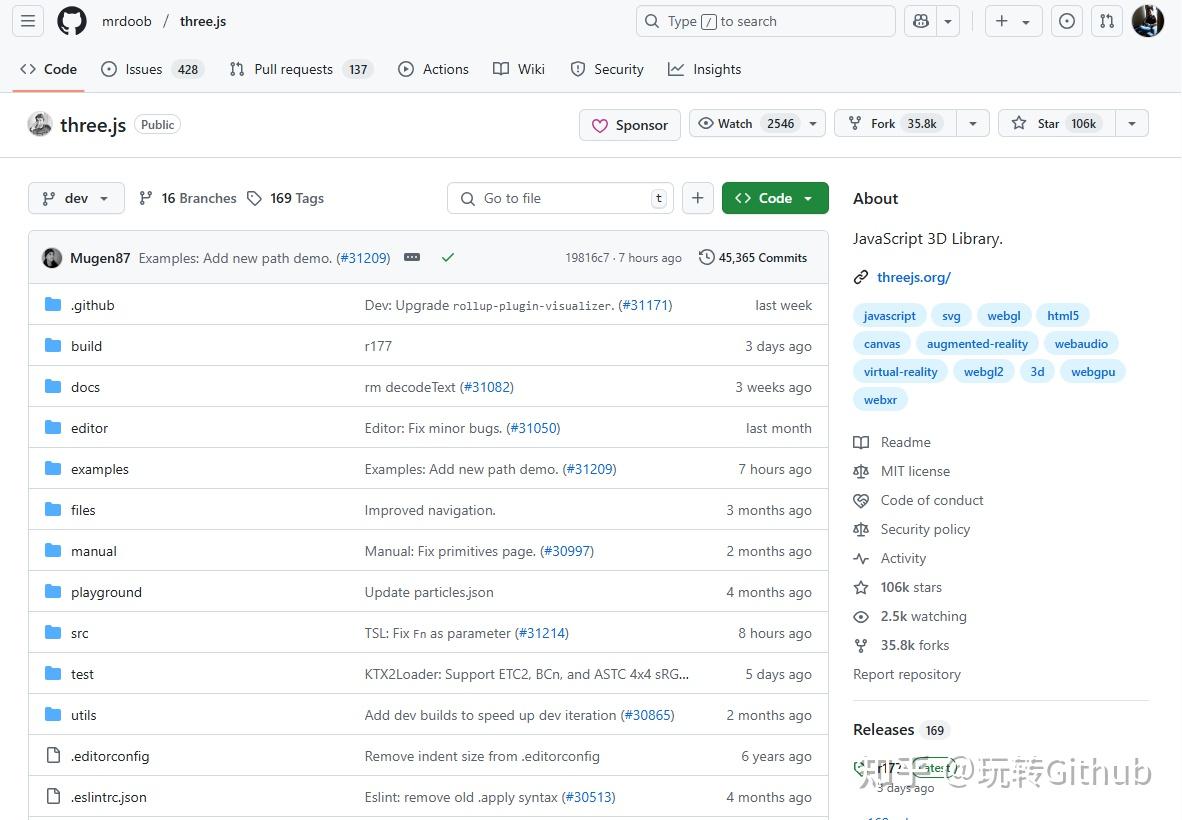The height and width of the screenshot is (820, 1182).
Task: Open the threejs.org website link
Action: pyautogui.click(x=914, y=277)
